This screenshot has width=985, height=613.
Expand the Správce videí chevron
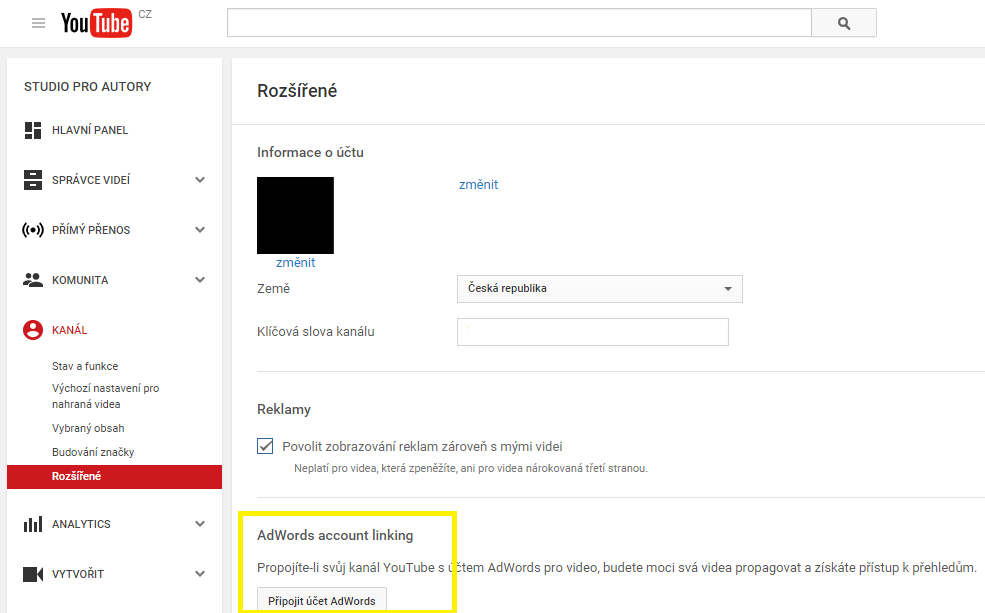200,180
